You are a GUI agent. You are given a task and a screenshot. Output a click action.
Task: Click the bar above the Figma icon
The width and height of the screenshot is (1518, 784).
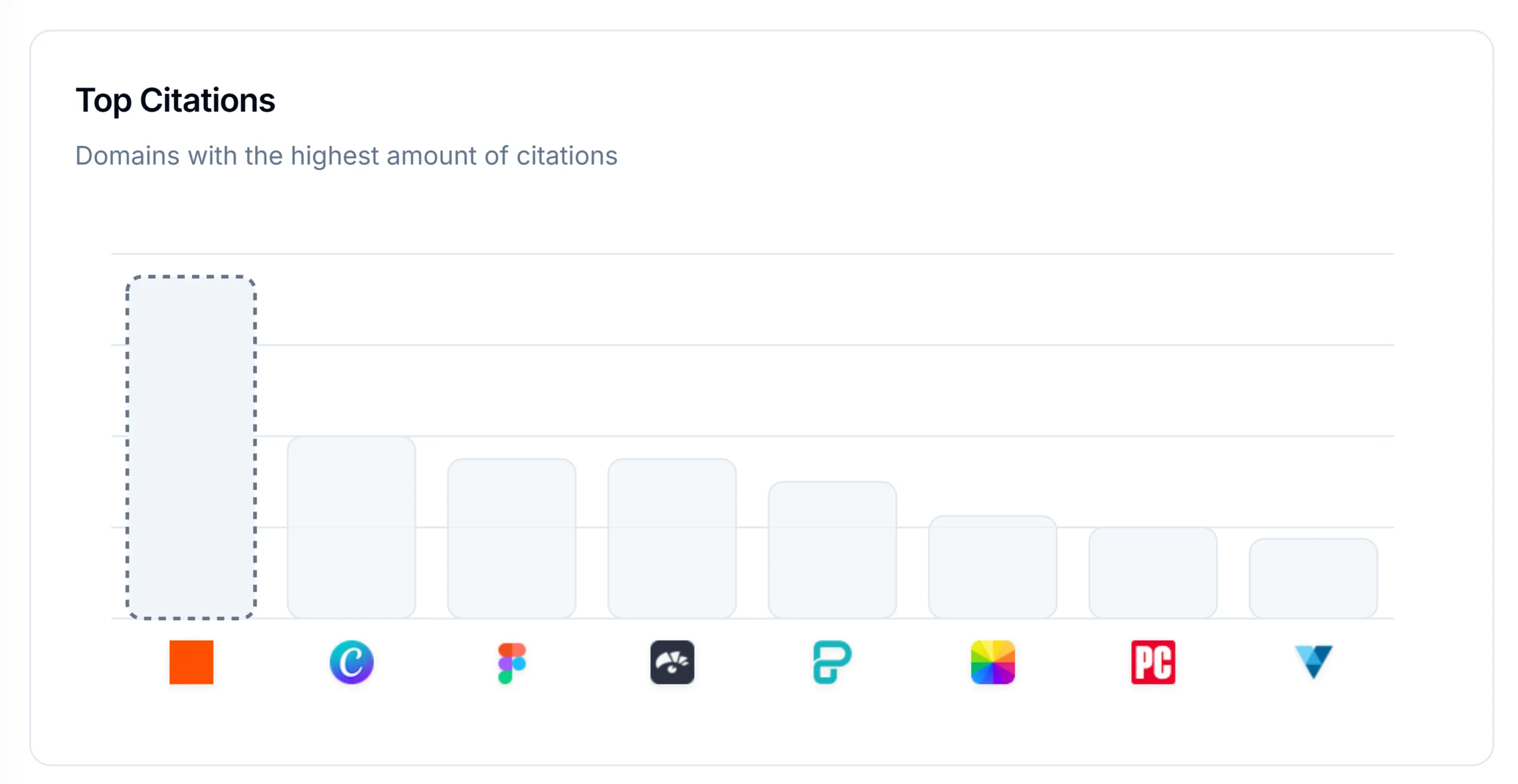coord(512,539)
